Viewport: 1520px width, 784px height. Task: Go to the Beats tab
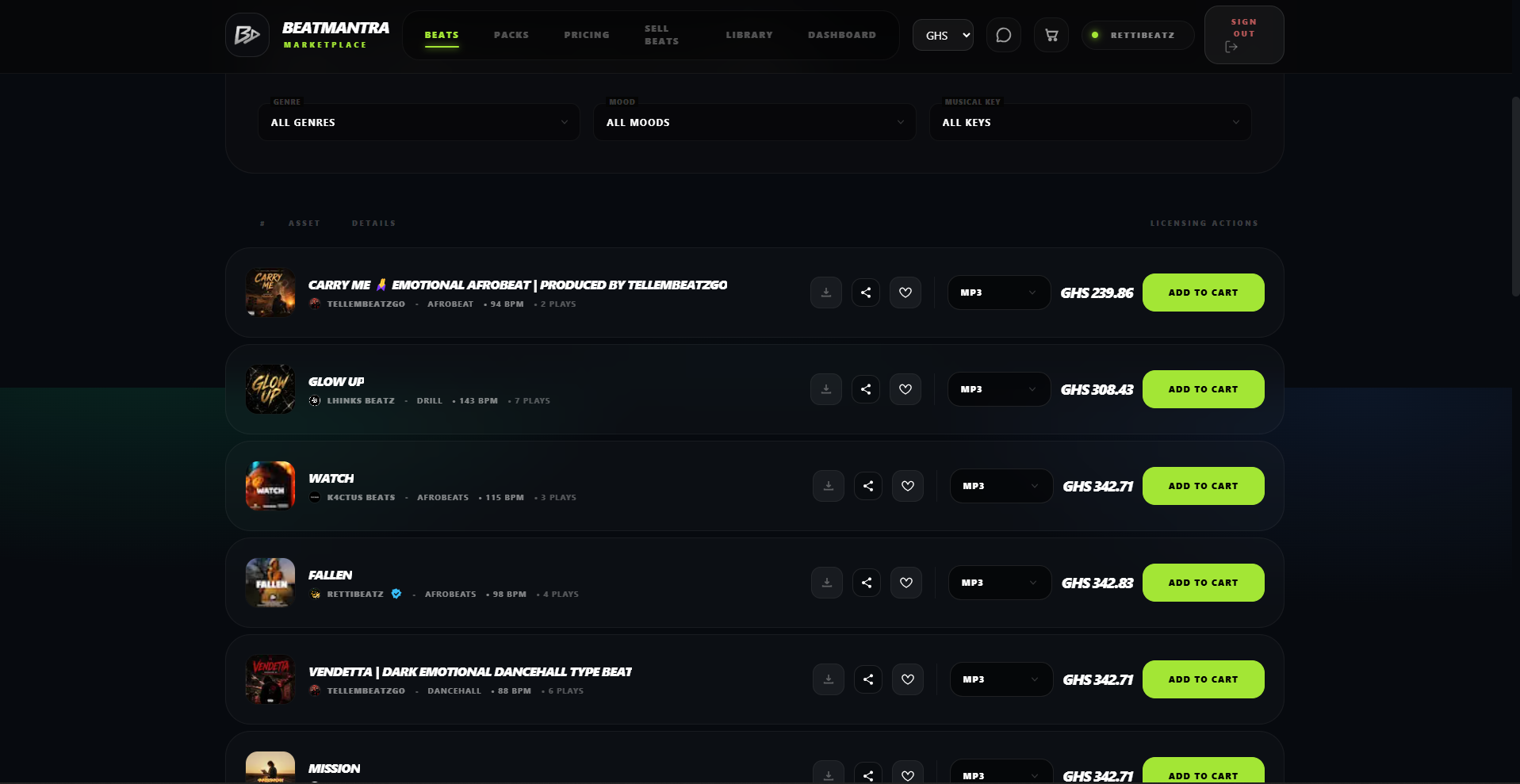tap(442, 35)
